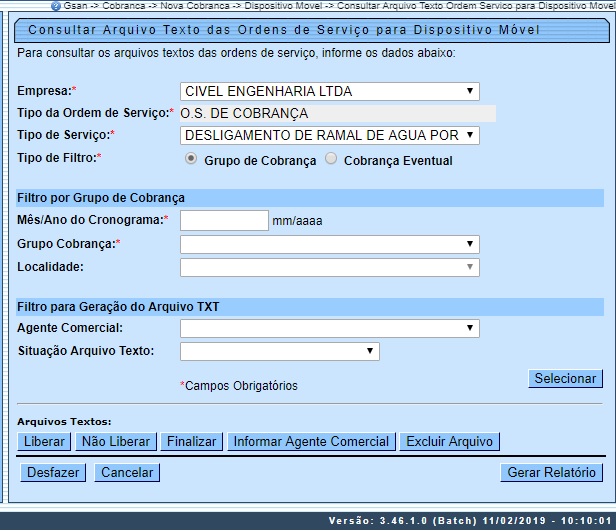Select the Grupo de Cobrança radio option
Image resolution: width=616 pixels, height=531 pixels.
(191, 160)
